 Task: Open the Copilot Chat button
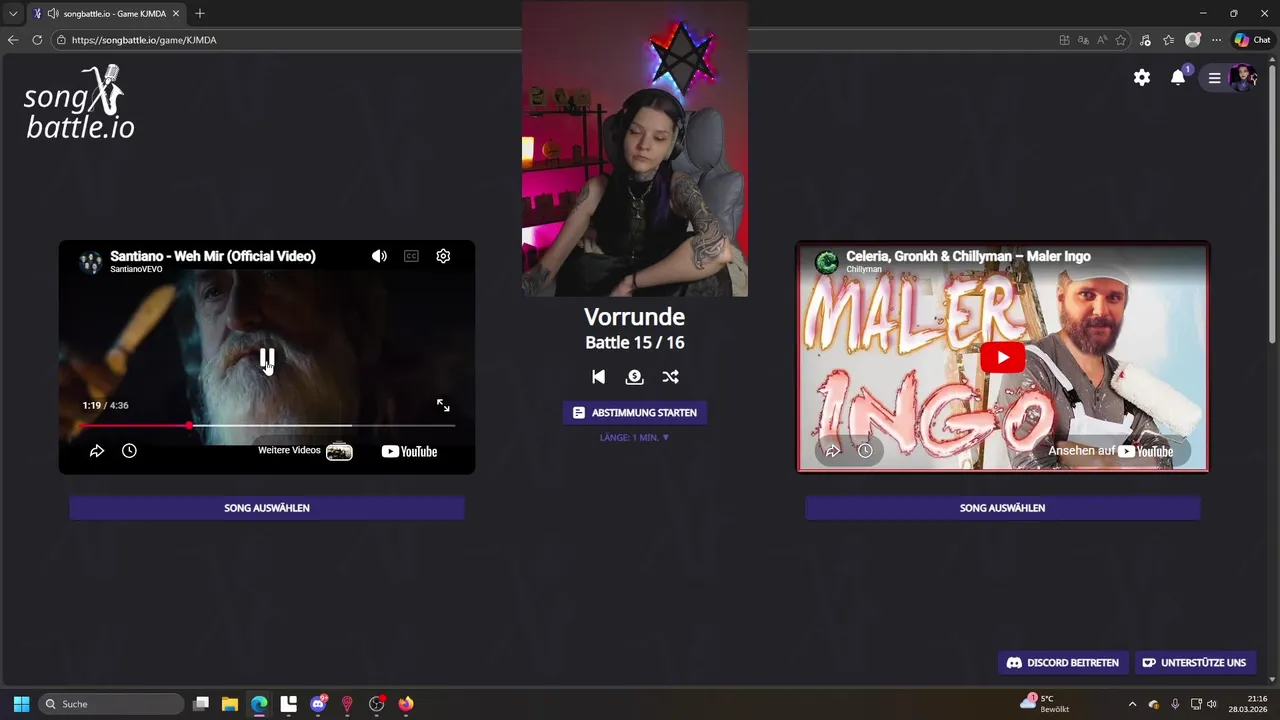point(1252,40)
